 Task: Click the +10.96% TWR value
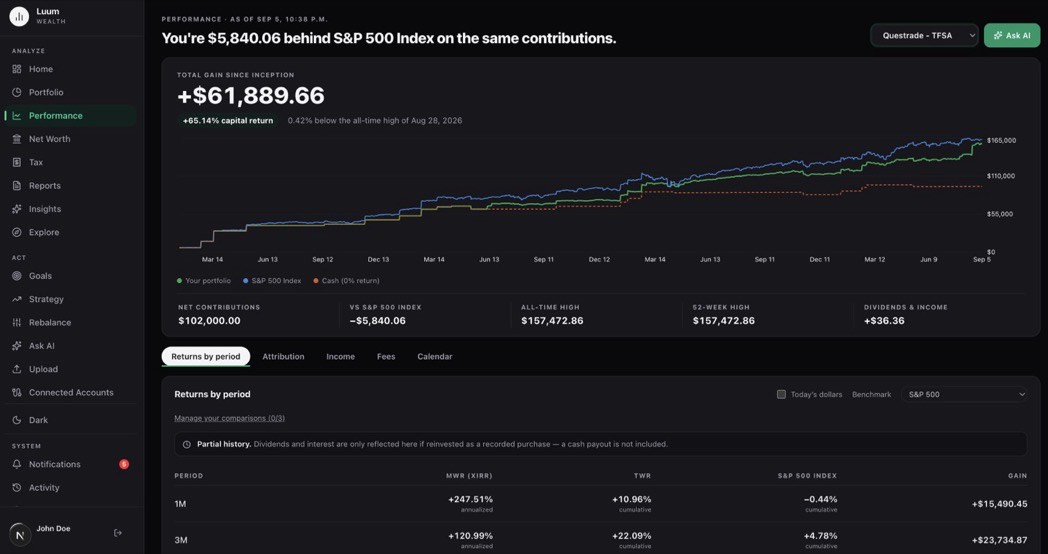coord(632,499)
